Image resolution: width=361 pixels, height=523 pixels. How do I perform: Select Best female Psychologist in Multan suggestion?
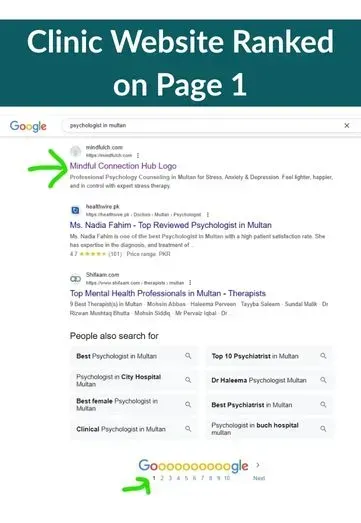click(134, 405)
